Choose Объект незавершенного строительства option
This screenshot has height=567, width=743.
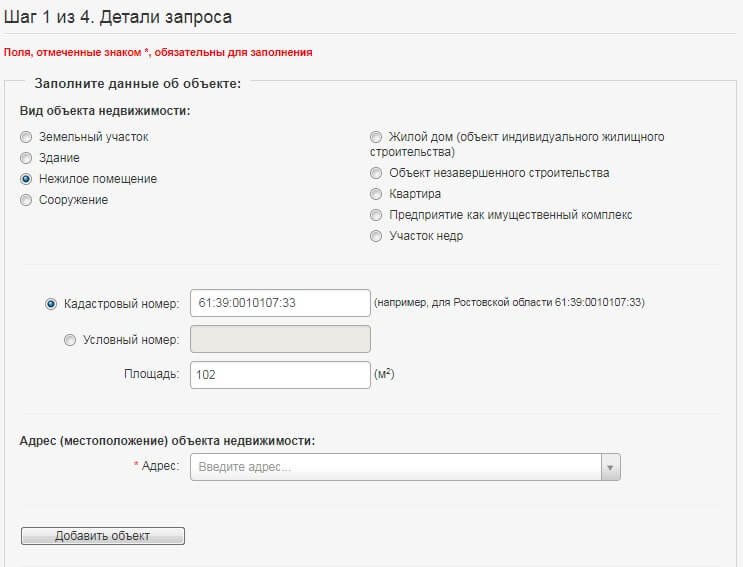tap(376, 173)
